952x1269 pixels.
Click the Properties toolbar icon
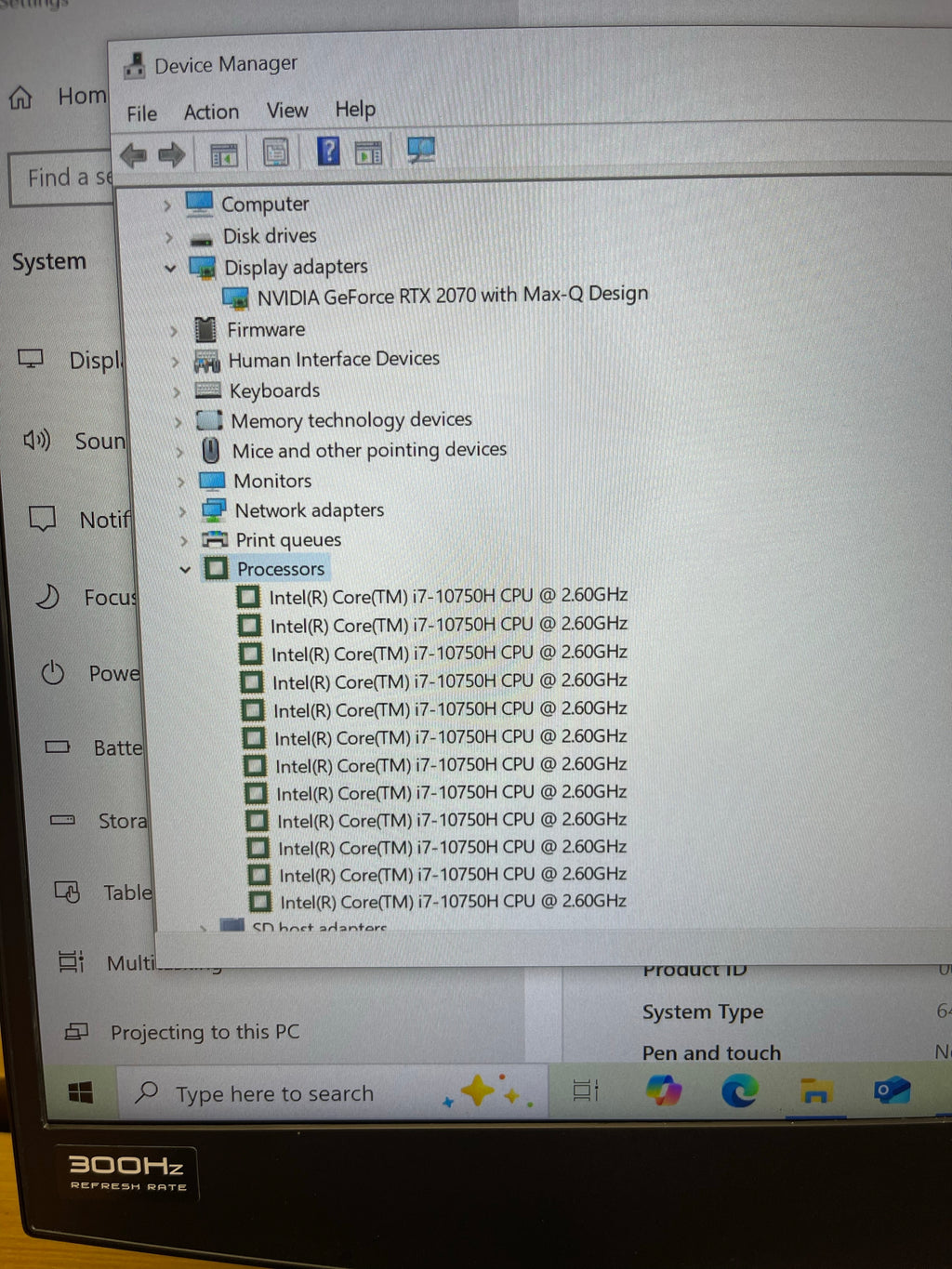click(x=276, y=152)
